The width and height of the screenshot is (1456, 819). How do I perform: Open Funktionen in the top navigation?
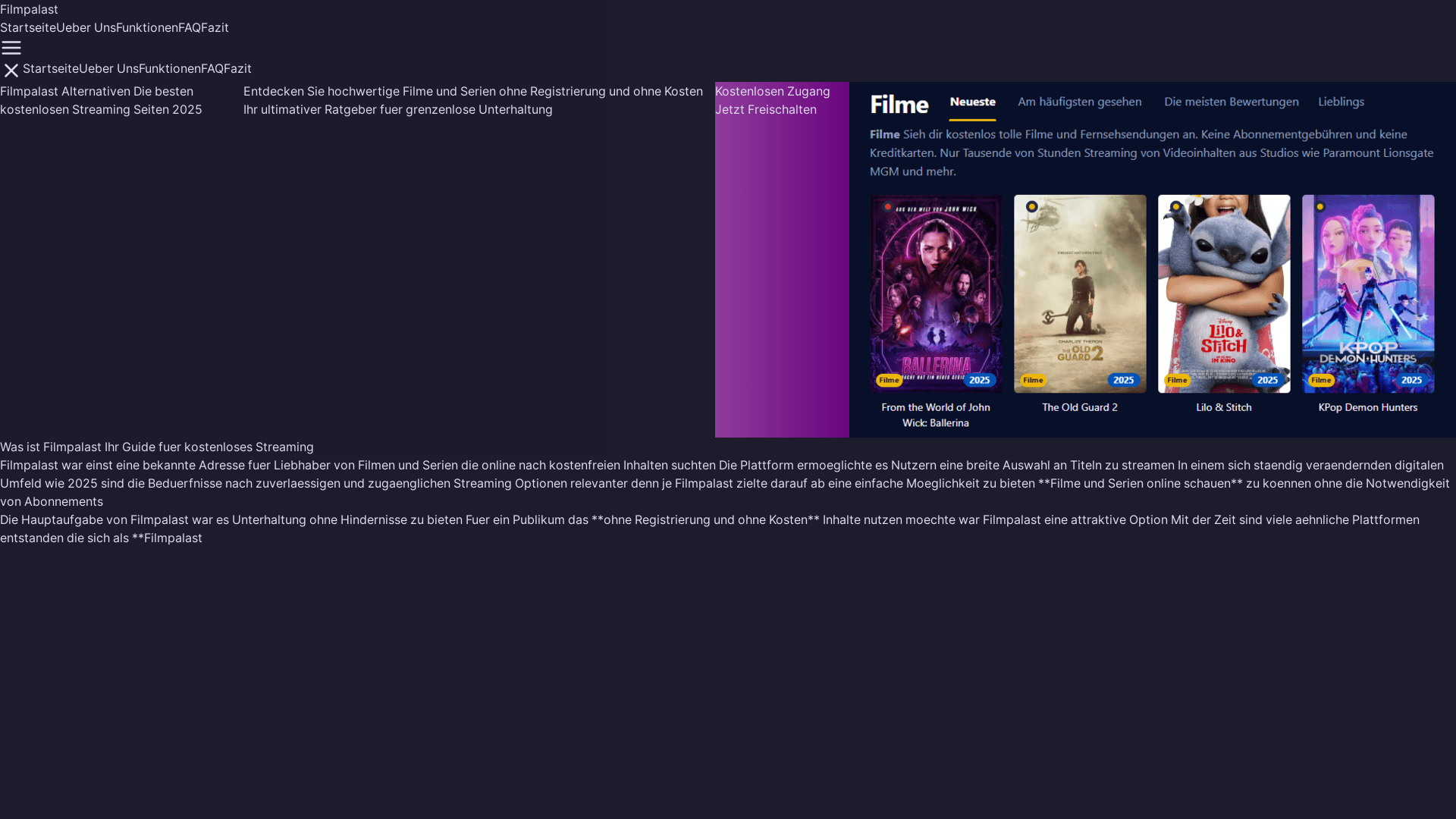tap(147, 27)
